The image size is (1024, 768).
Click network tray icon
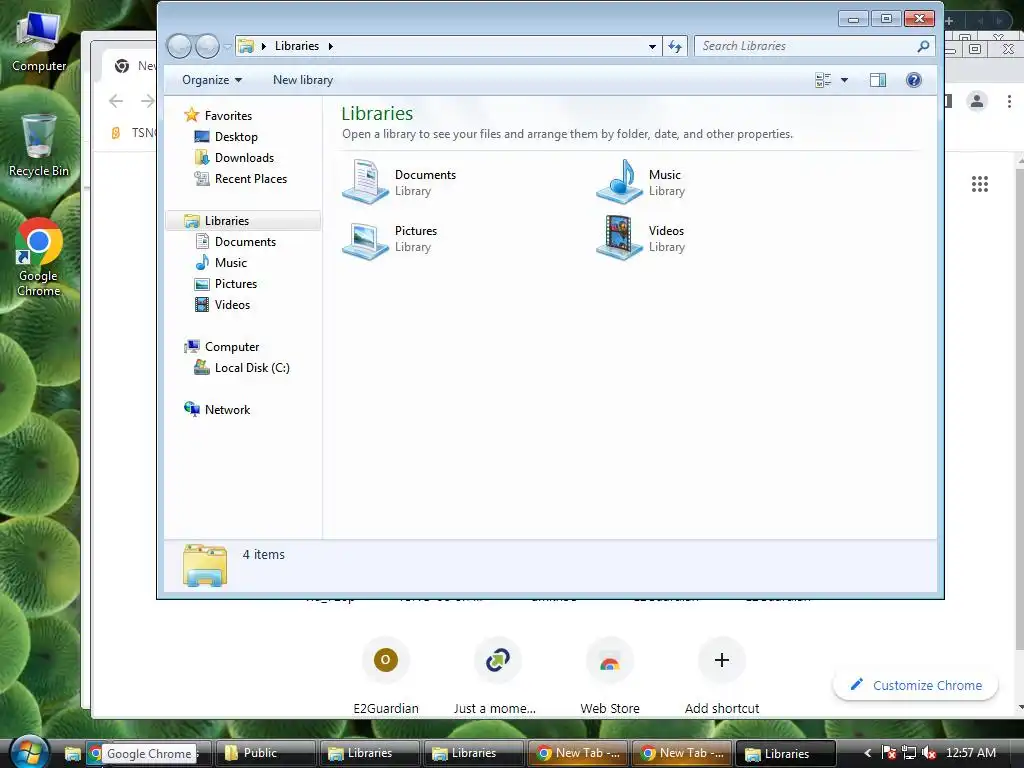click(x=908, y=753)
